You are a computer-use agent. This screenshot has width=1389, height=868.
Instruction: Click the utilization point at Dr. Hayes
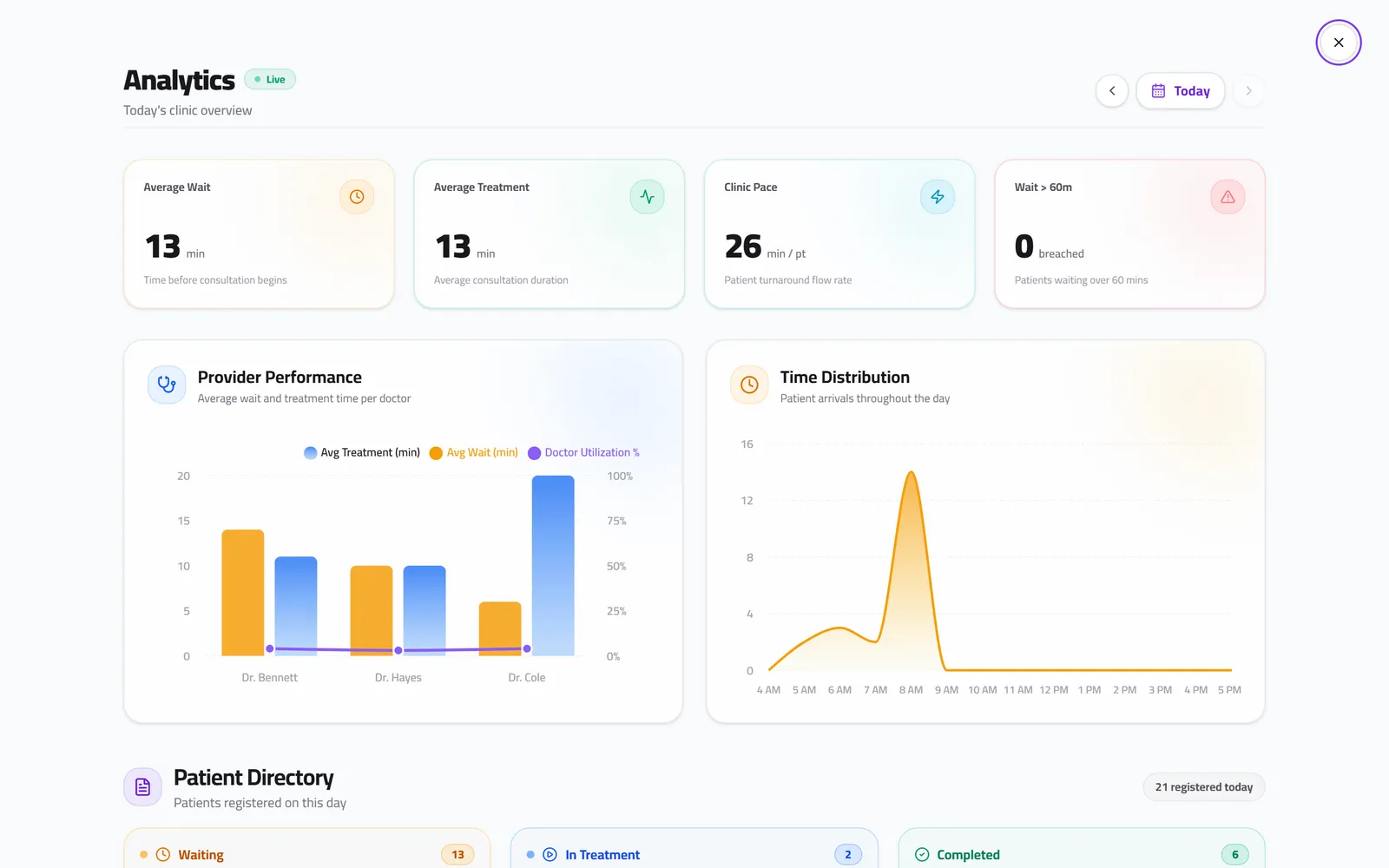point(398,650)
